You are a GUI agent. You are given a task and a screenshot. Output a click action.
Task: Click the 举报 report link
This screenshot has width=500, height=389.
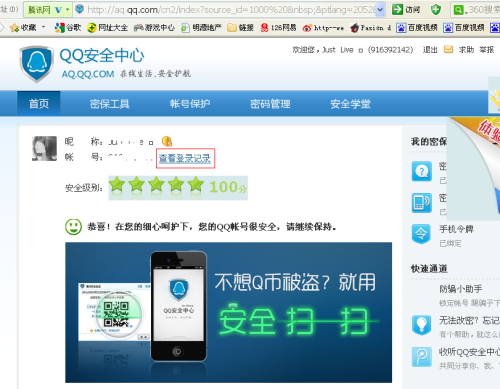pos(487,50)
